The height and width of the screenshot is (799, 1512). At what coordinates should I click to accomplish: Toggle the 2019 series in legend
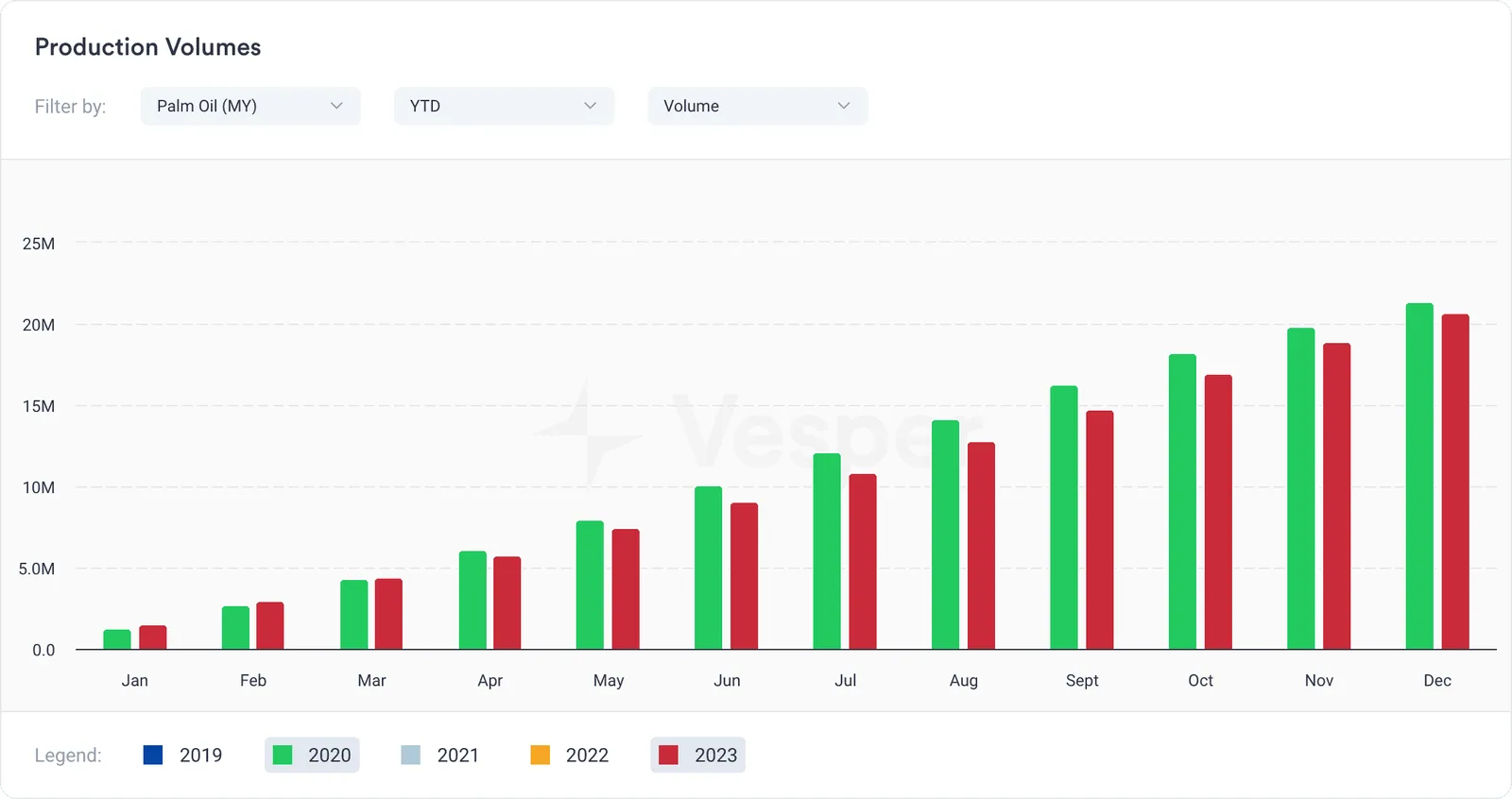coord(183,755)
